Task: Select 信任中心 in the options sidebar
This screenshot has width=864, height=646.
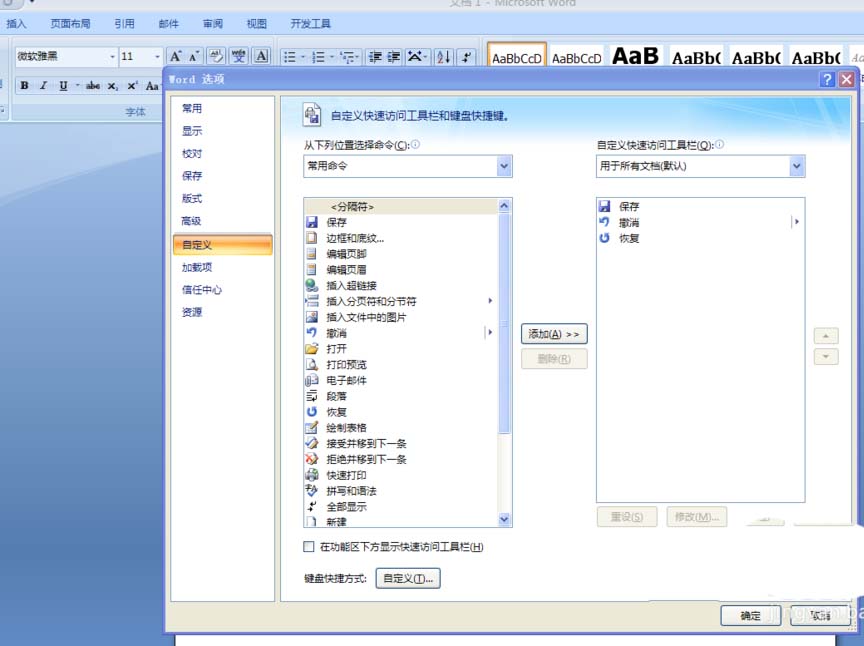Action: [223, 289]
